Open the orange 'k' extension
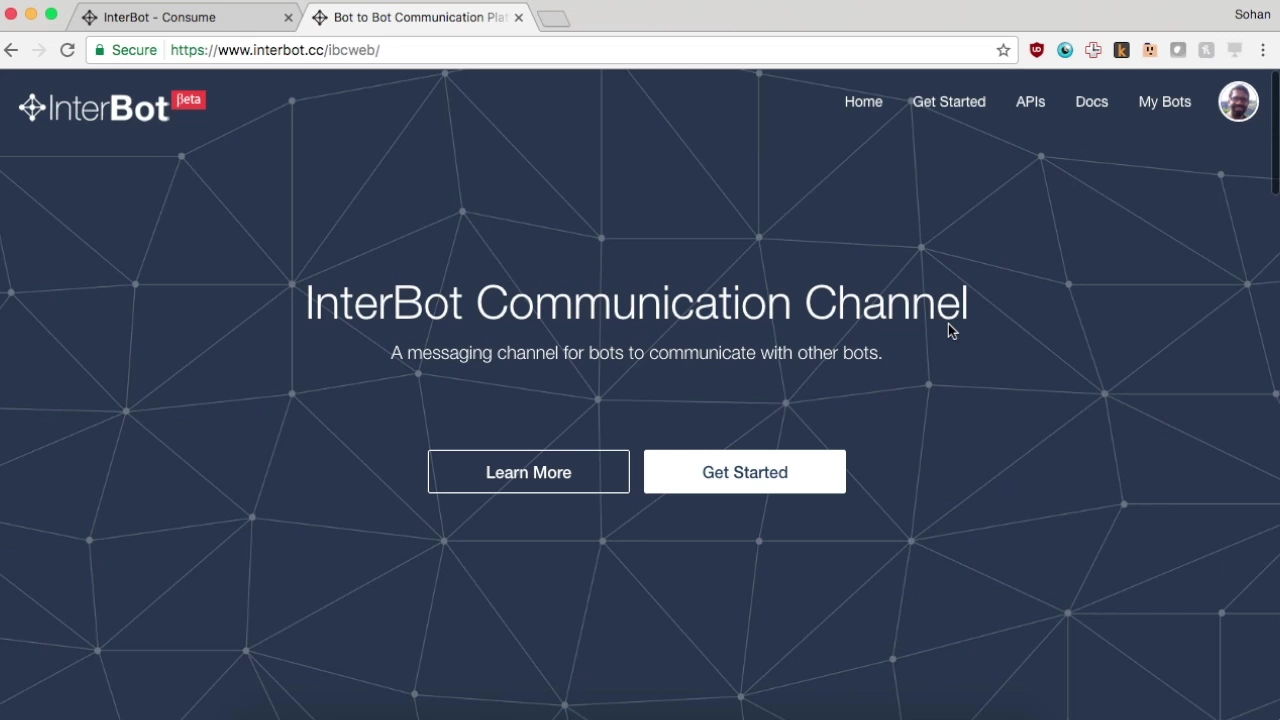This screenshot has width=1280, height=720. point(1122,50)
